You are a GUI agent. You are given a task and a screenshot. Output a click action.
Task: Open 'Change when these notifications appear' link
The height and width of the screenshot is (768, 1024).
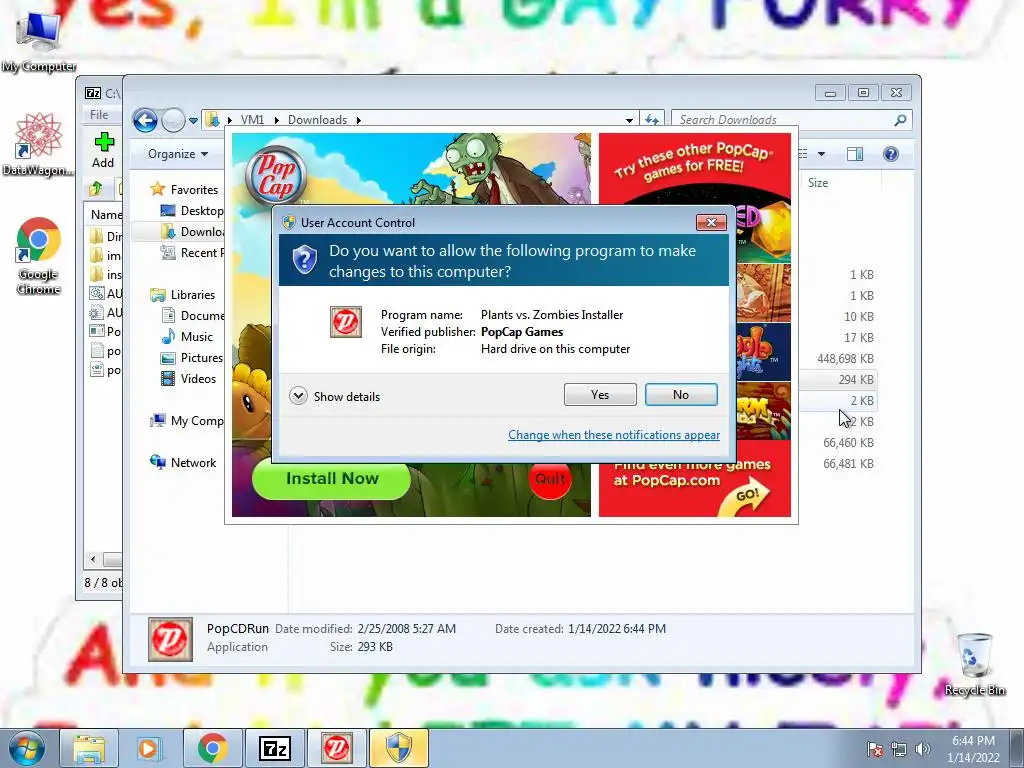[x=614, y=435]
